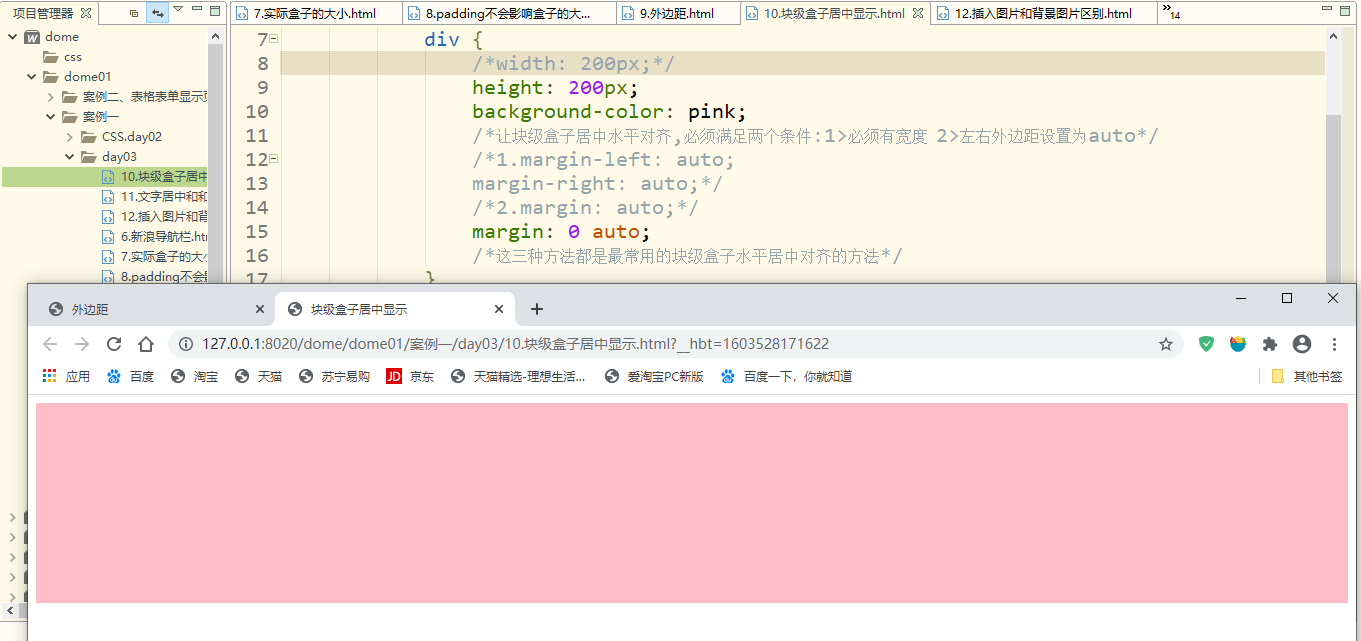Fold code block at line 7
1361x641 pixels.
click(x=275, y=39)
